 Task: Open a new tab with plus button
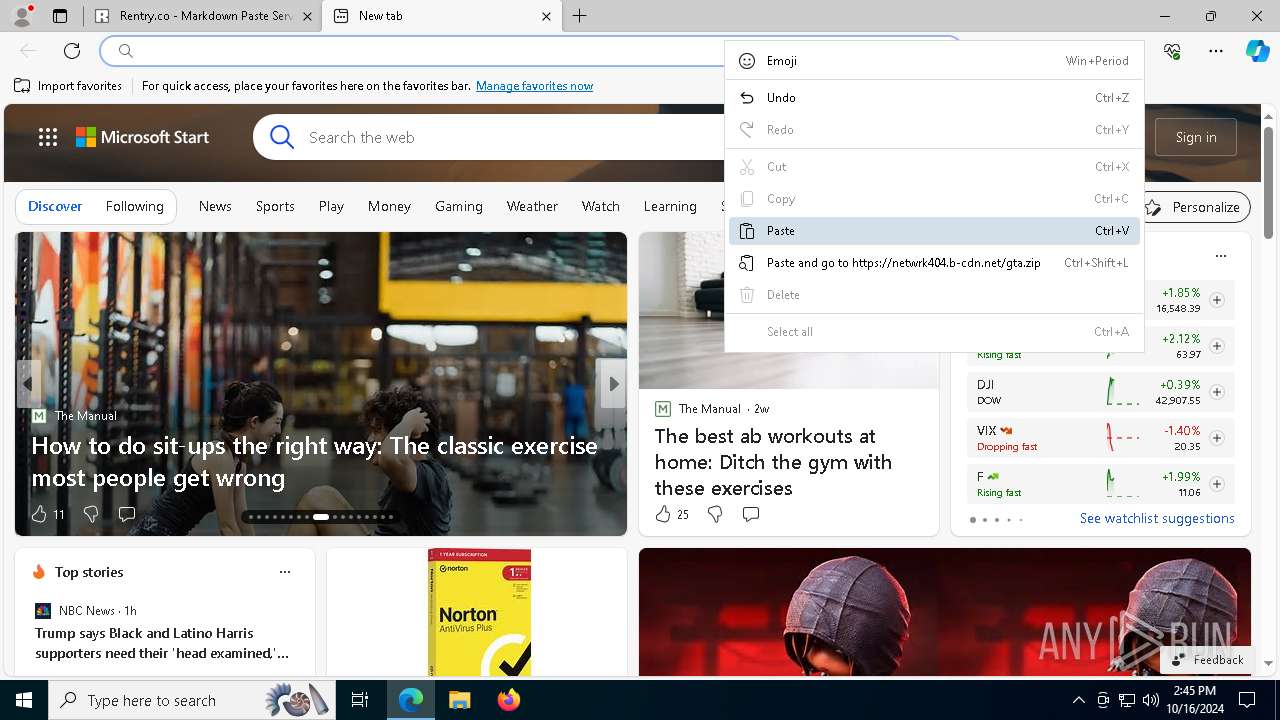coord(580,16)
